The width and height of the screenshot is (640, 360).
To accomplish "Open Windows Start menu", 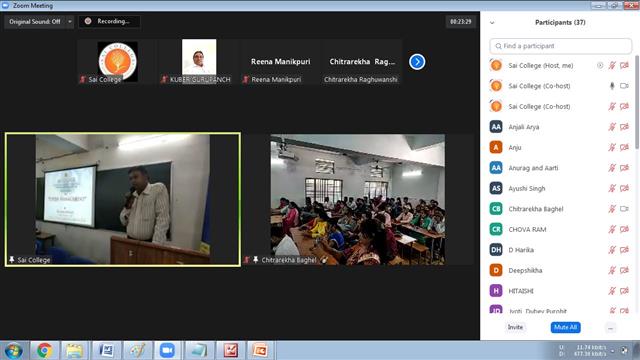I will [x=13, y=351].
